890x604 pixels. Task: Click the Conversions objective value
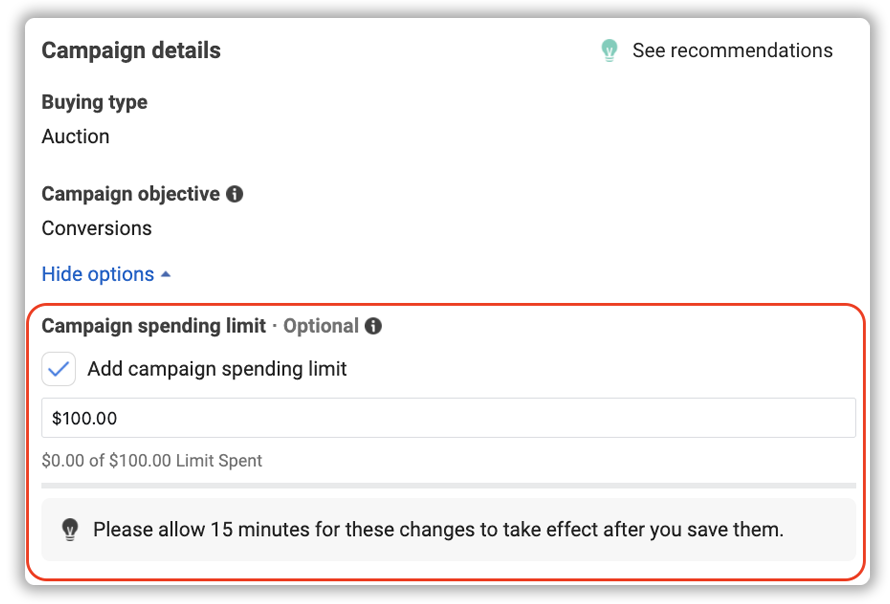pyautogui.click(x=96, y=228)
